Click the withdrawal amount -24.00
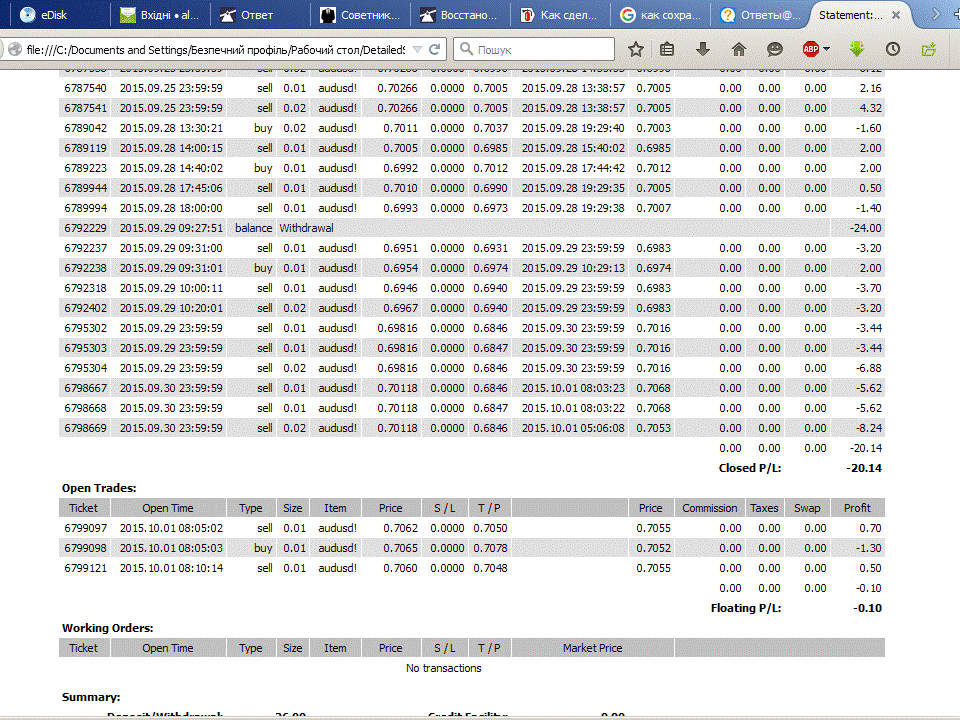This screenshot has height=720, width=960. (866, 228)
